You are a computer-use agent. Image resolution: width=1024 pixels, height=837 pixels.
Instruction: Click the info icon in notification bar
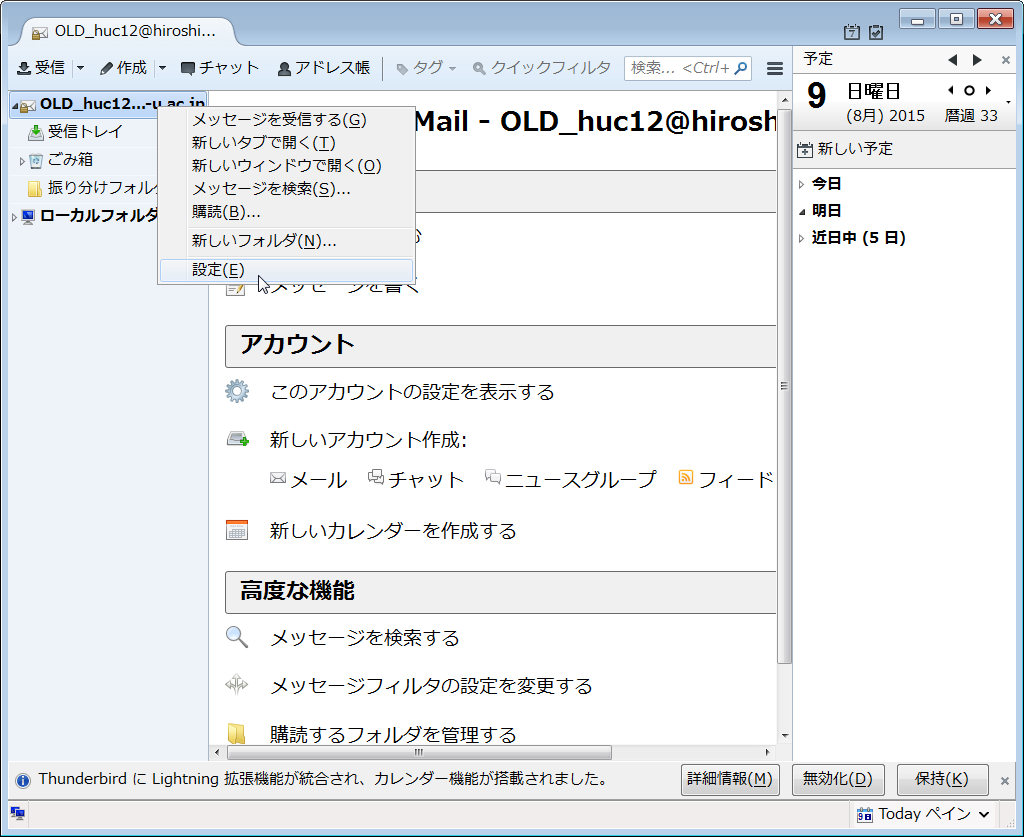click(x=23, y=780)
